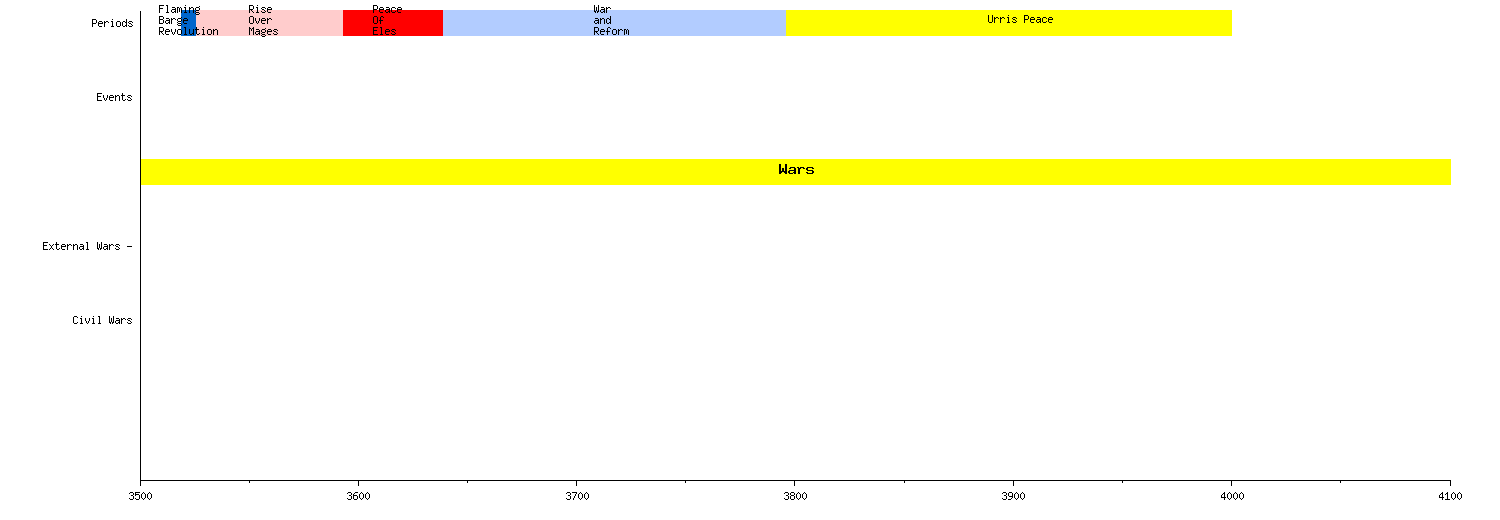Click the 4100 year axis label
Screen dimensions: 1500x520
pos(1449,496)
